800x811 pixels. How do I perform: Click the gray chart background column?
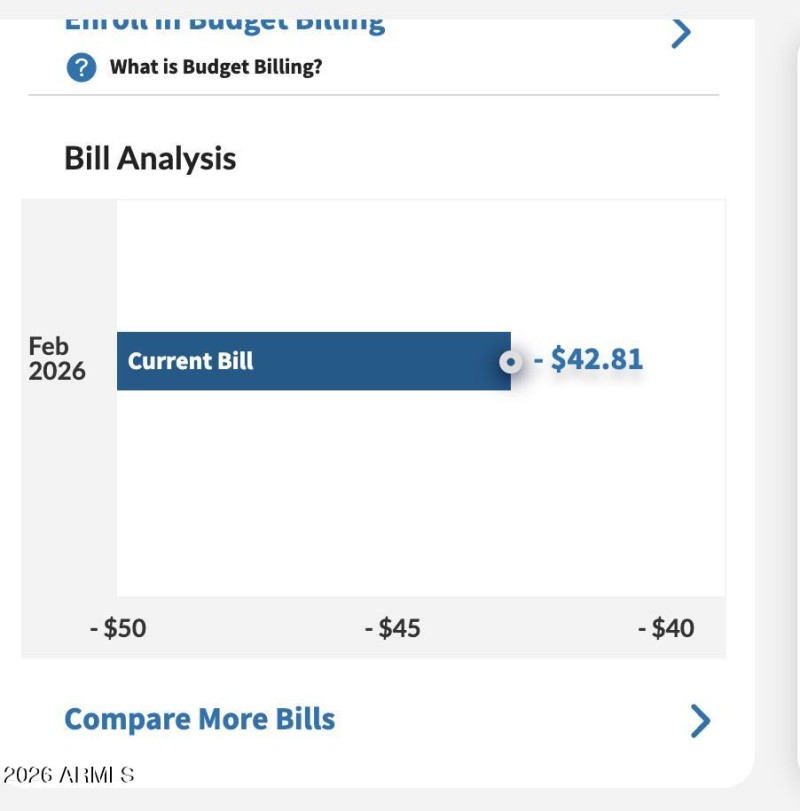pos(65,500)
